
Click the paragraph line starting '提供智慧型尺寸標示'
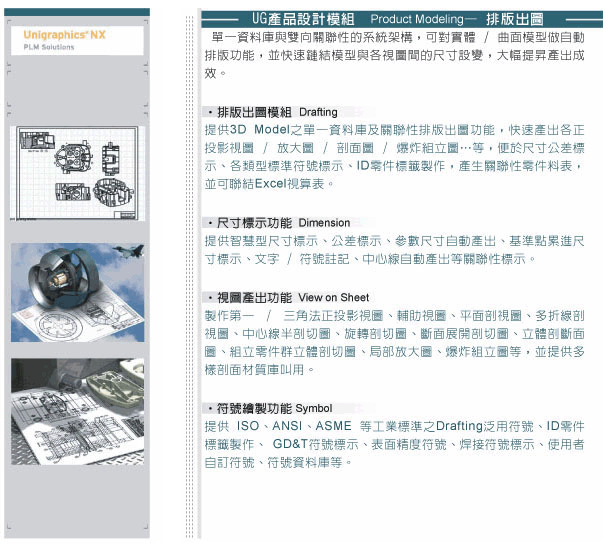(395, 241)
